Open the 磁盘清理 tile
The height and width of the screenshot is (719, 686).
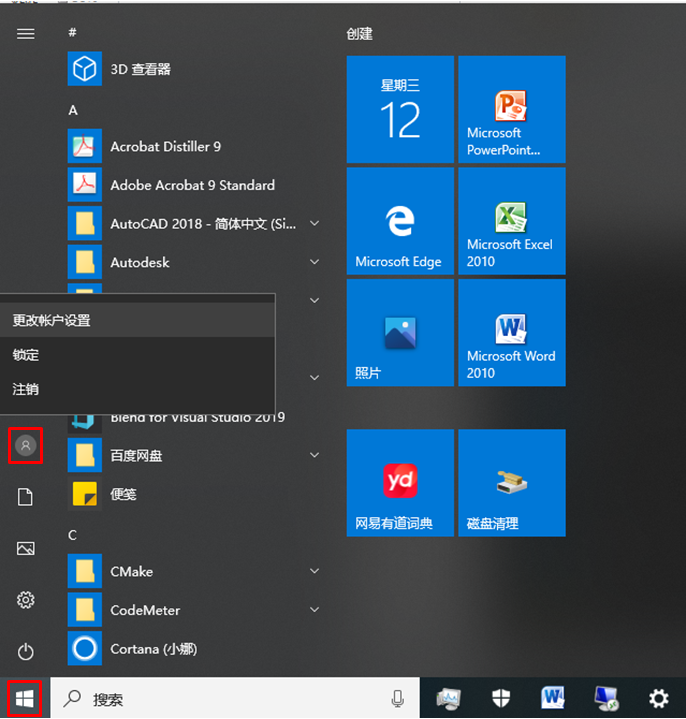[512, 483]
